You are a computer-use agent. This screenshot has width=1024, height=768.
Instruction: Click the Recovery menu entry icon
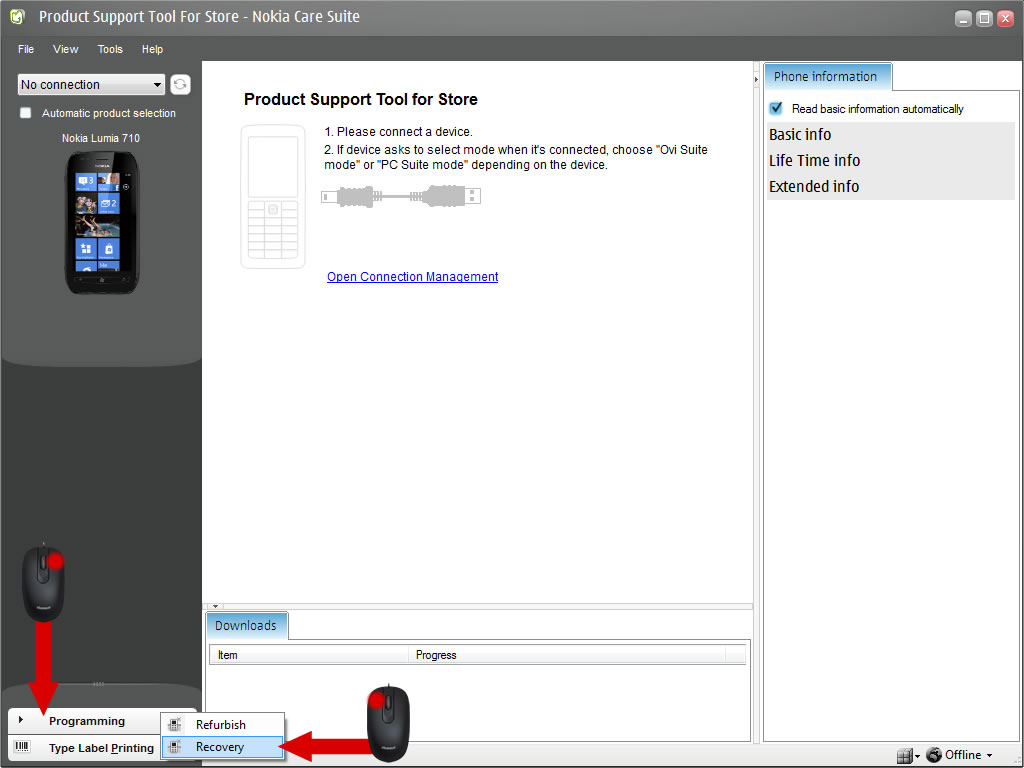175,746
